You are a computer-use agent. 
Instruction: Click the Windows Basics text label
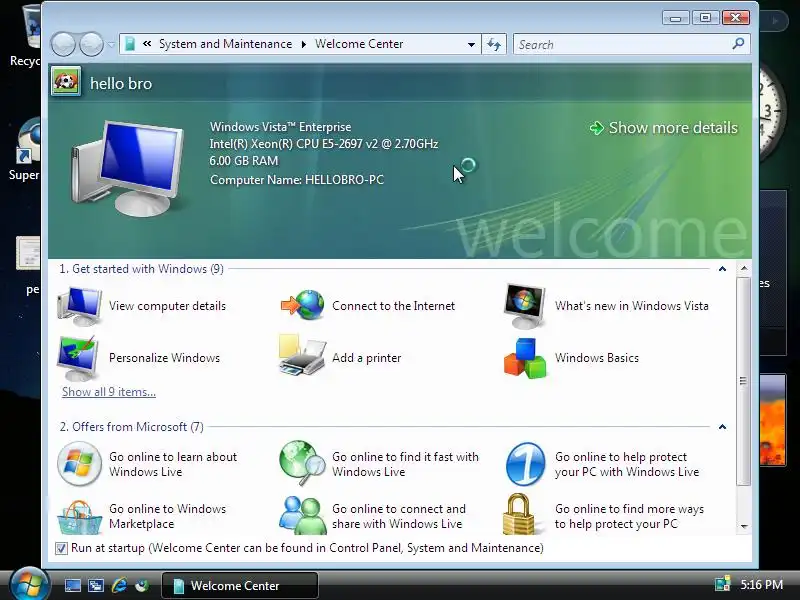(x=597, y=358)
